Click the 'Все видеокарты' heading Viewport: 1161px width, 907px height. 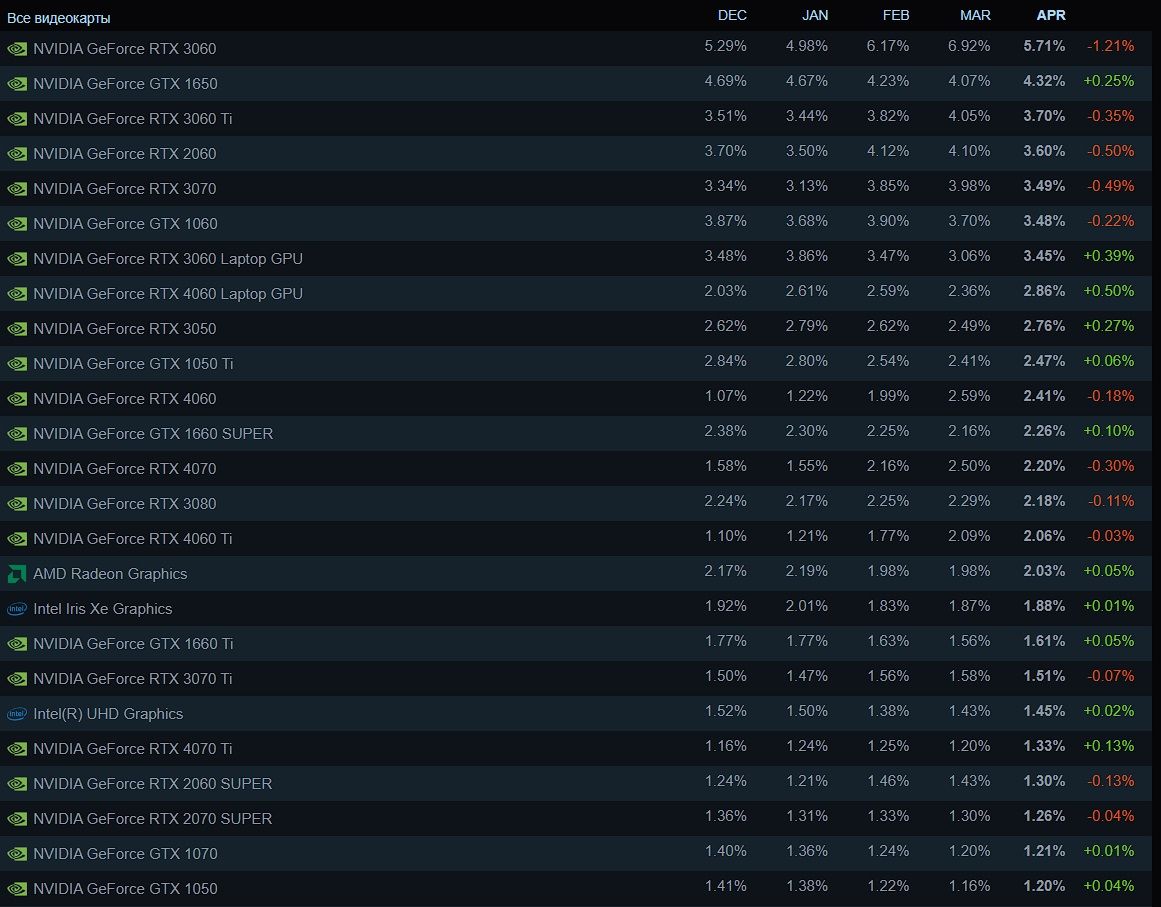pos(59,18)
